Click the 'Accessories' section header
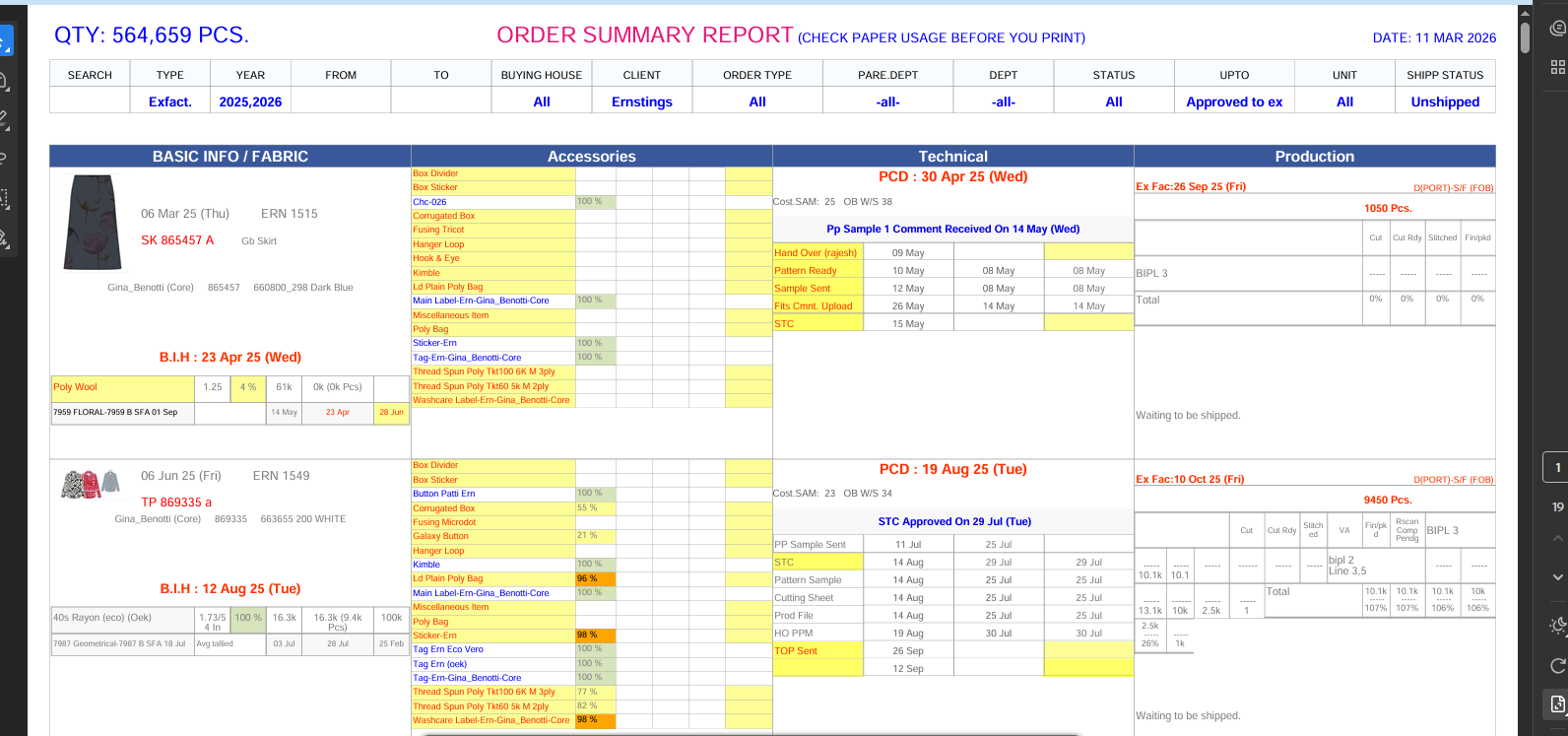Viewport: 1568px width, 736px height. (592, 157)
